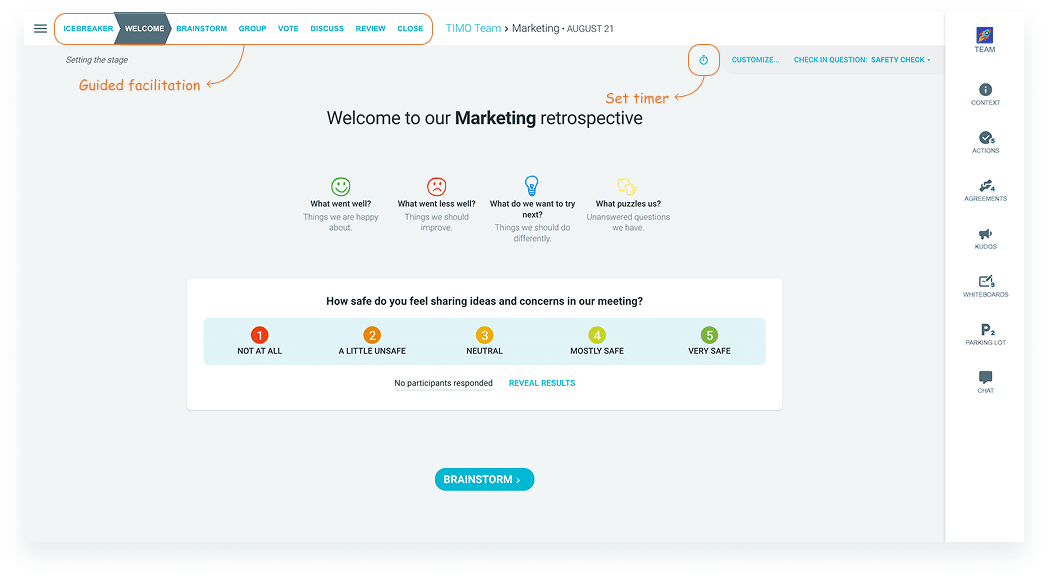Image resolution: width=1048 pixels, height=578 pixels.
Task: Click What do we want to try next? heading
Action: [532, 209]
